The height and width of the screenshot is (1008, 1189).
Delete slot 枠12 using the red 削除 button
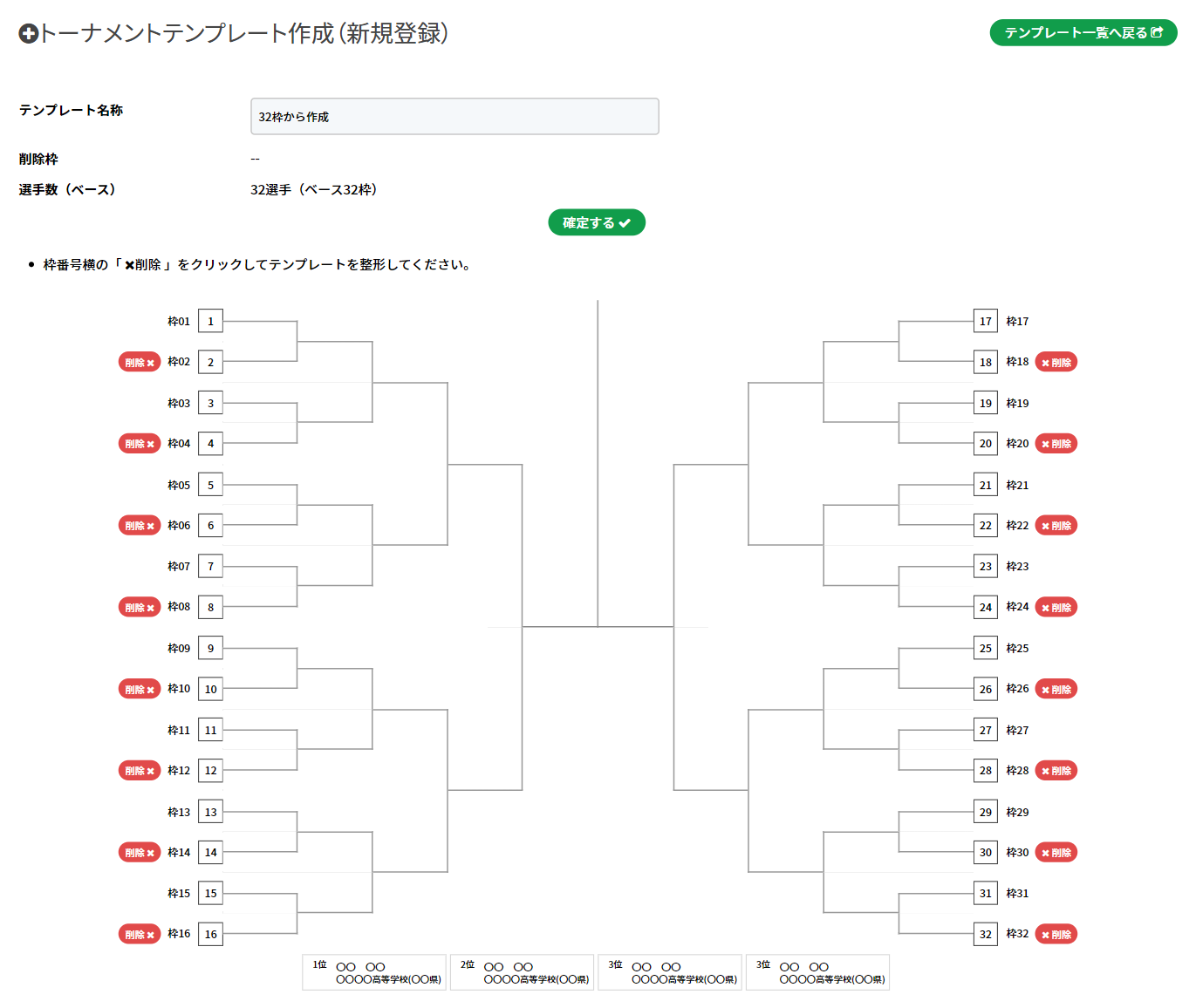point(140,771)
